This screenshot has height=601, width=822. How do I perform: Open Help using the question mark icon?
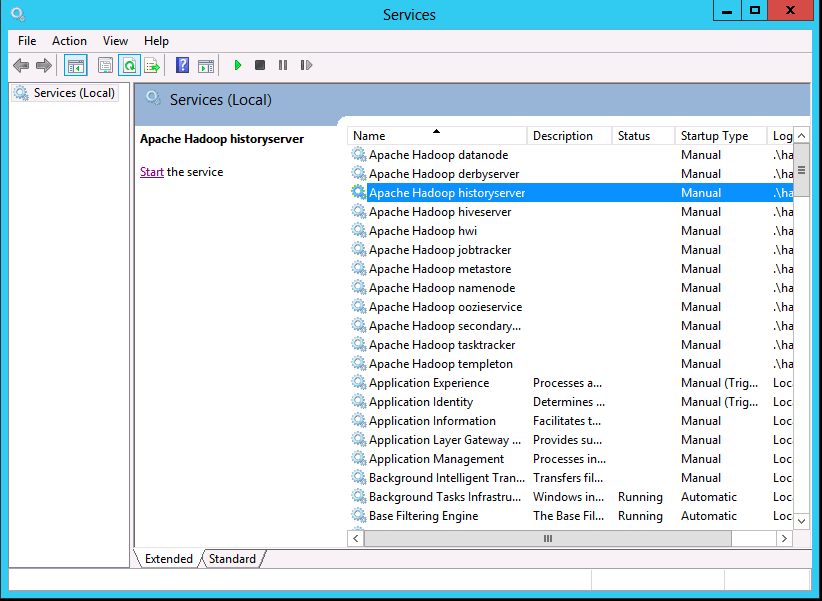point(182,66)
